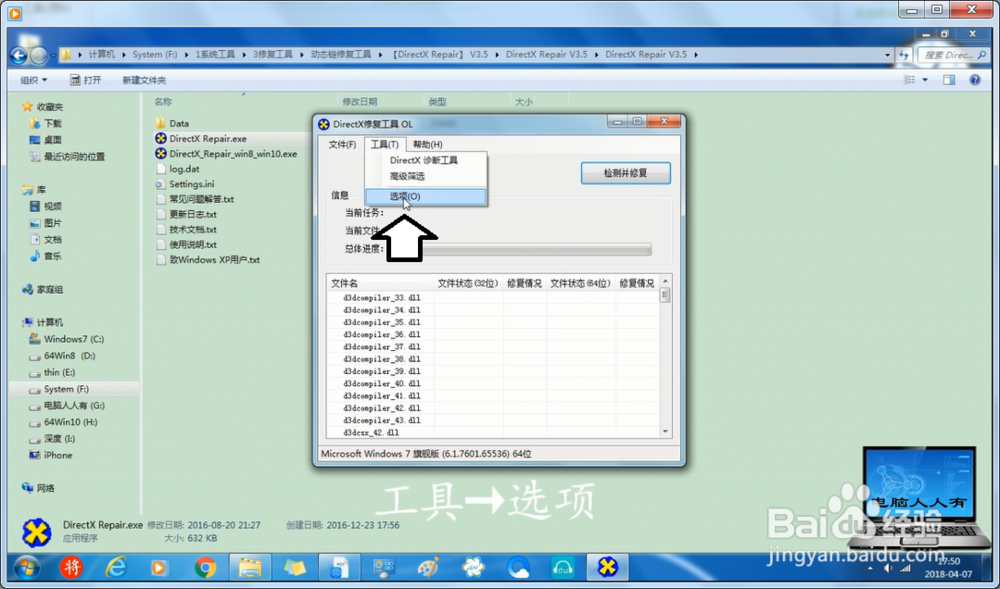Click the 检测并修复 button
Image resolution: width=1000 pixels, height=589 pixels.
coord(626,173)
